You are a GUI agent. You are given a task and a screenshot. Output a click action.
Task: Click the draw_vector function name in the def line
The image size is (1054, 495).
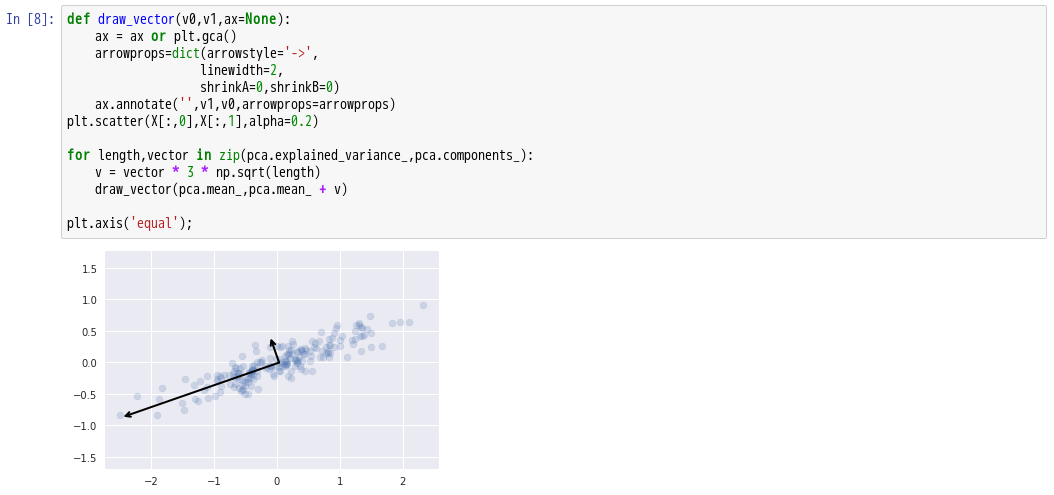pos(135,19)
